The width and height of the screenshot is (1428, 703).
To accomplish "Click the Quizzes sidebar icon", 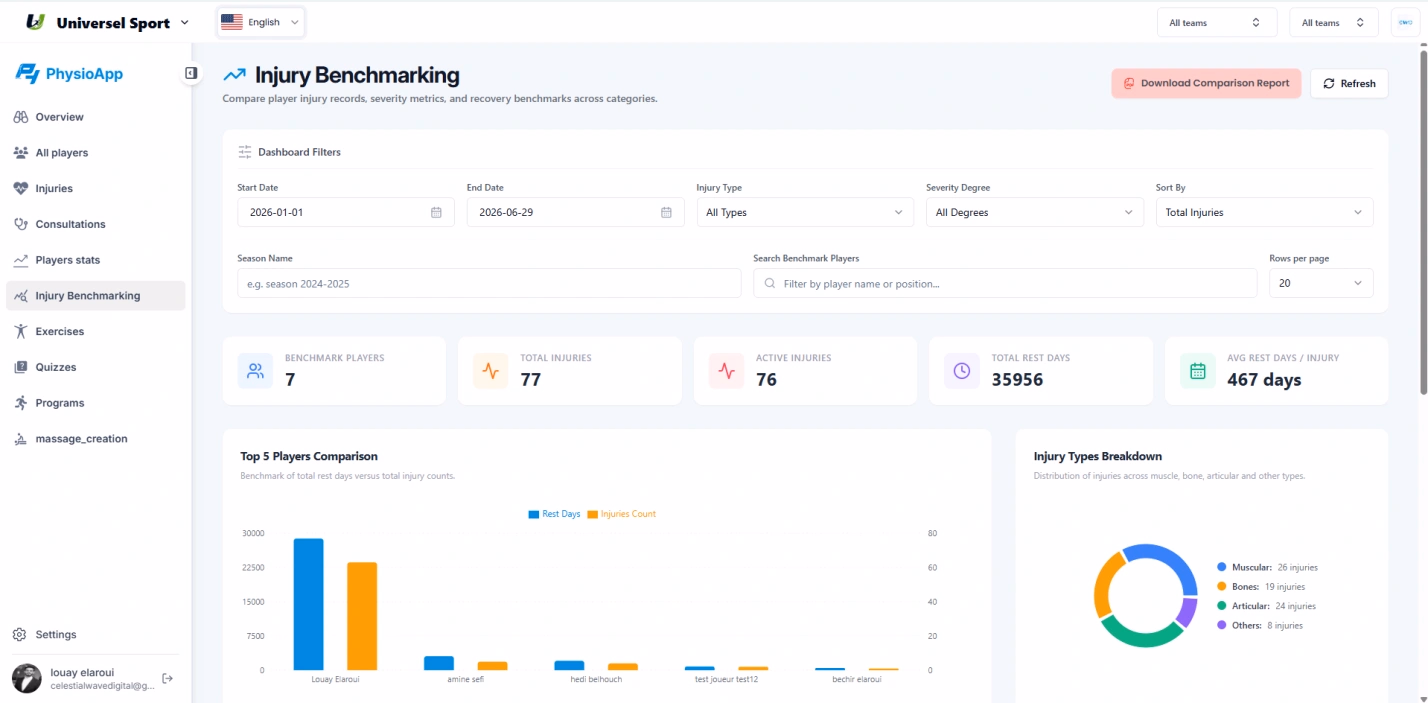I will coord(20,367).
